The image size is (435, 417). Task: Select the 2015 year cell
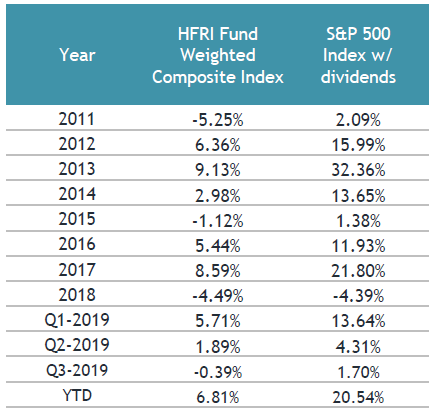77,219
